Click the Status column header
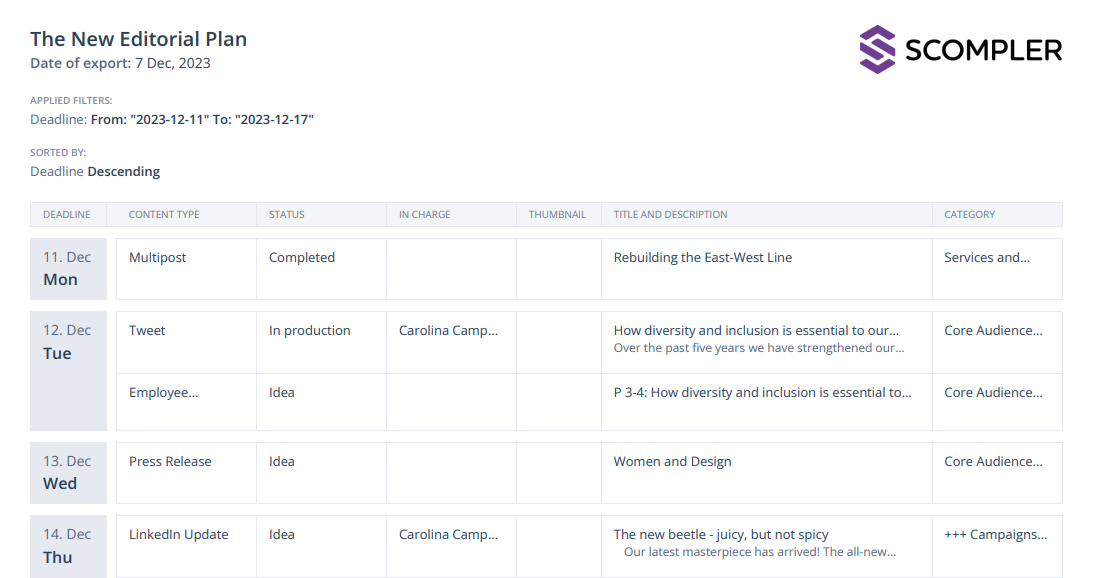This screenshot has height=578, width=1093. click(287, 215)
